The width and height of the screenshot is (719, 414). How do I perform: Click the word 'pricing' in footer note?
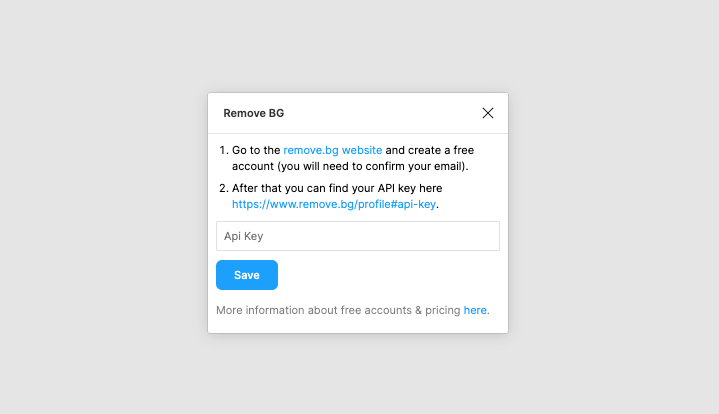[x=442, y=310]
